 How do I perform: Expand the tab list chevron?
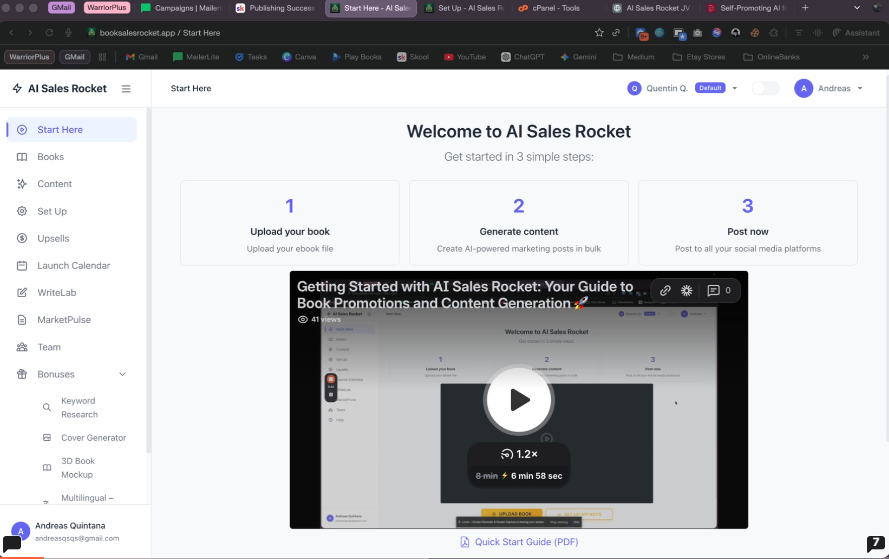coord(857,8)
